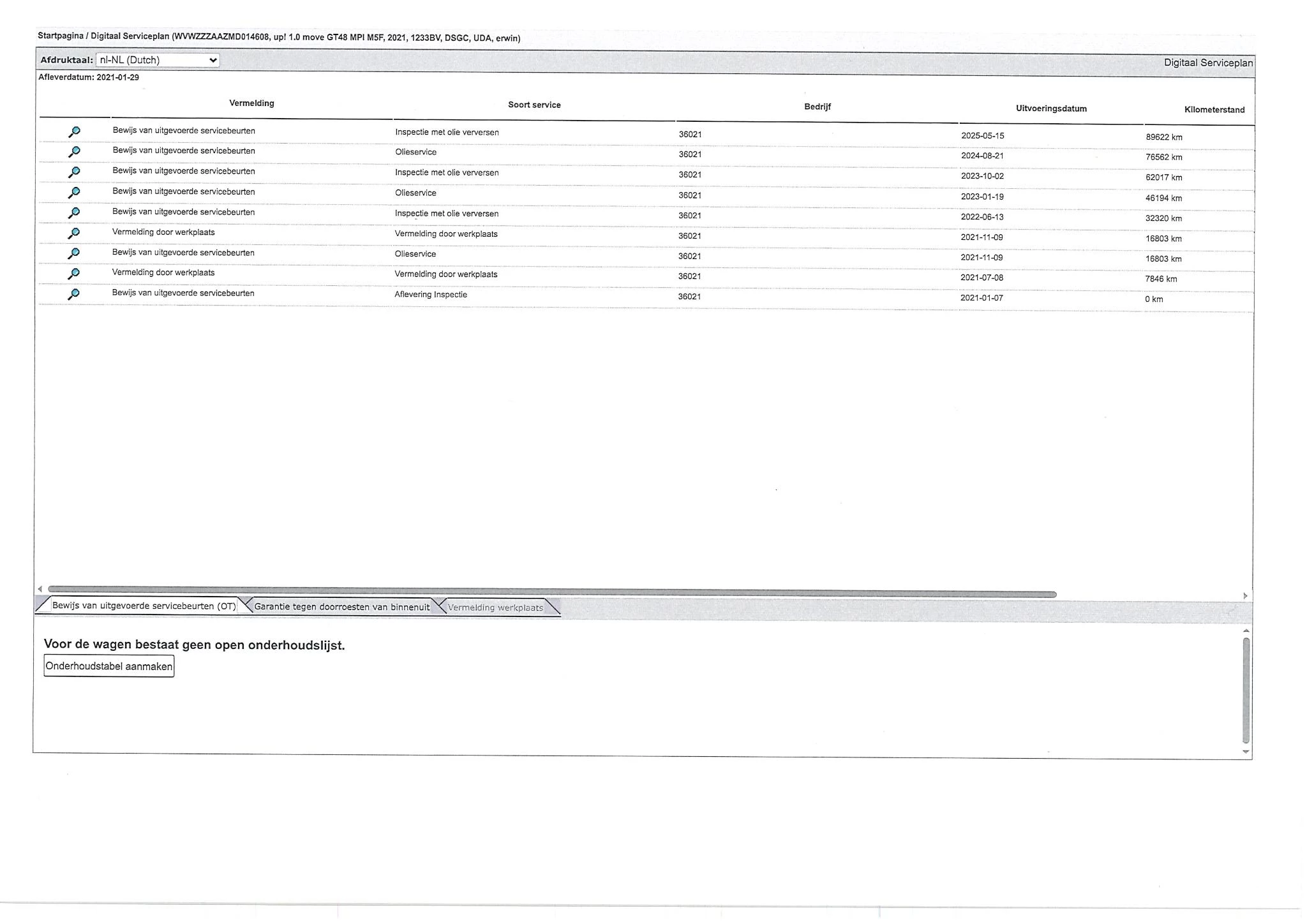Open the Afdruktaal language dropdown
This screenshot has height=924, width=1307.
pyautogui.click(x=158, y=60)
